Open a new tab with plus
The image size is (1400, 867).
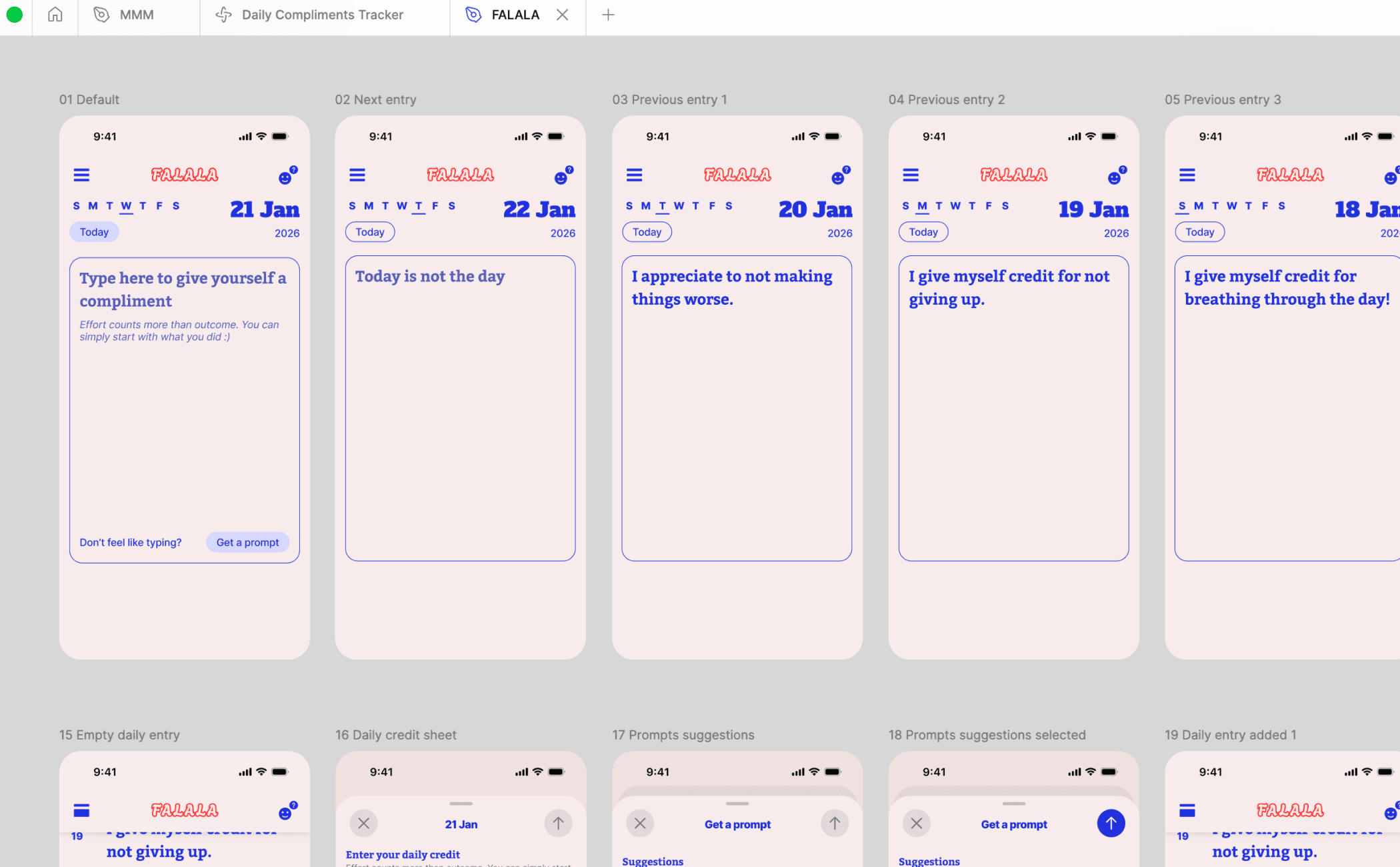click(608, 15)
